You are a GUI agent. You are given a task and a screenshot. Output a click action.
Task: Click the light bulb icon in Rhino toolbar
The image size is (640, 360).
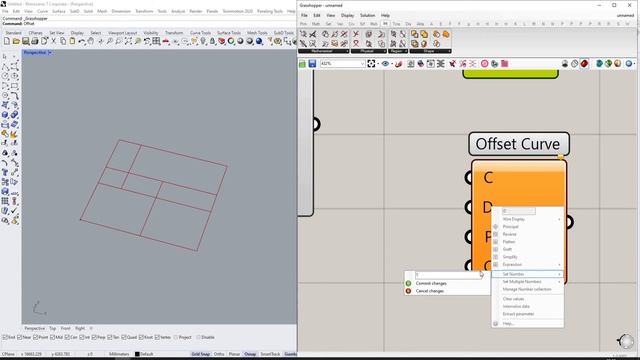pos(203,41)
